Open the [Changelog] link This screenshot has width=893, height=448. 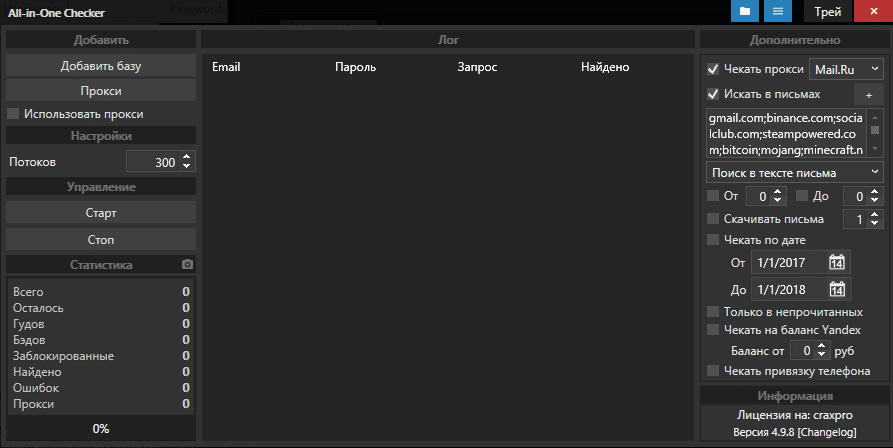pos(826,432)
